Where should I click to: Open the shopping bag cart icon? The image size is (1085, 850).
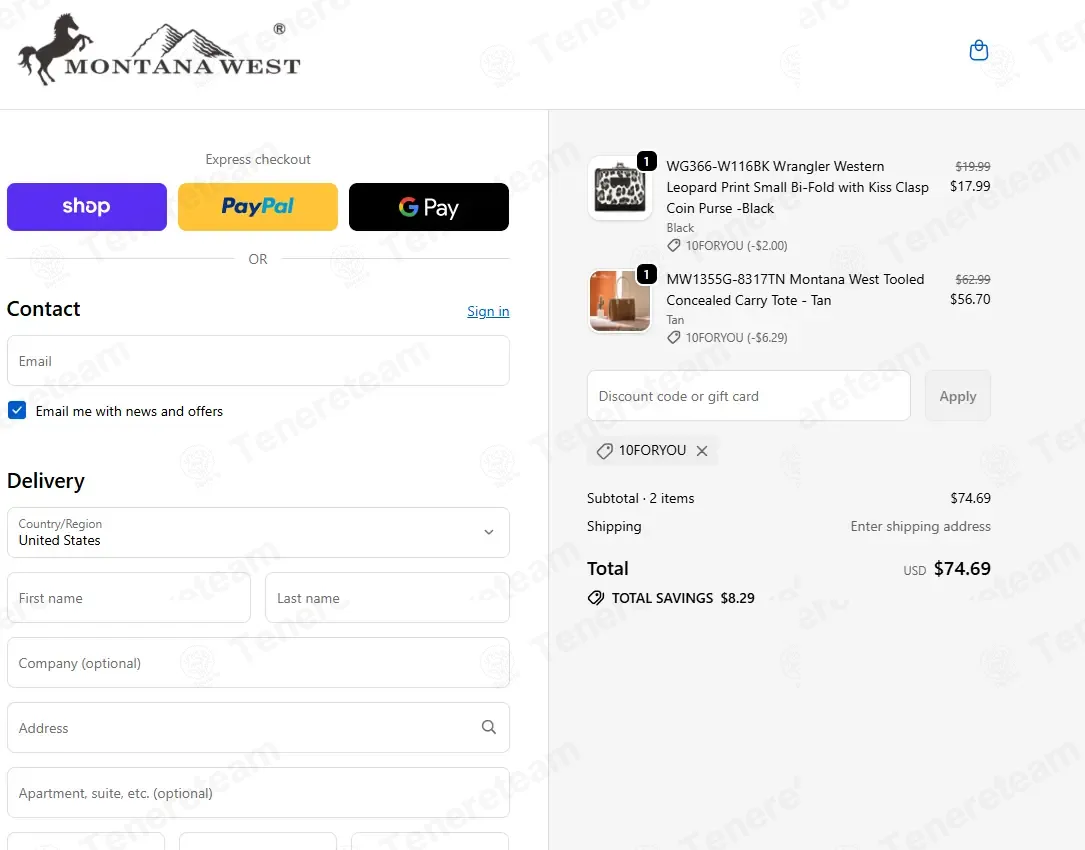pyautogui.click(x=978, y=51)
